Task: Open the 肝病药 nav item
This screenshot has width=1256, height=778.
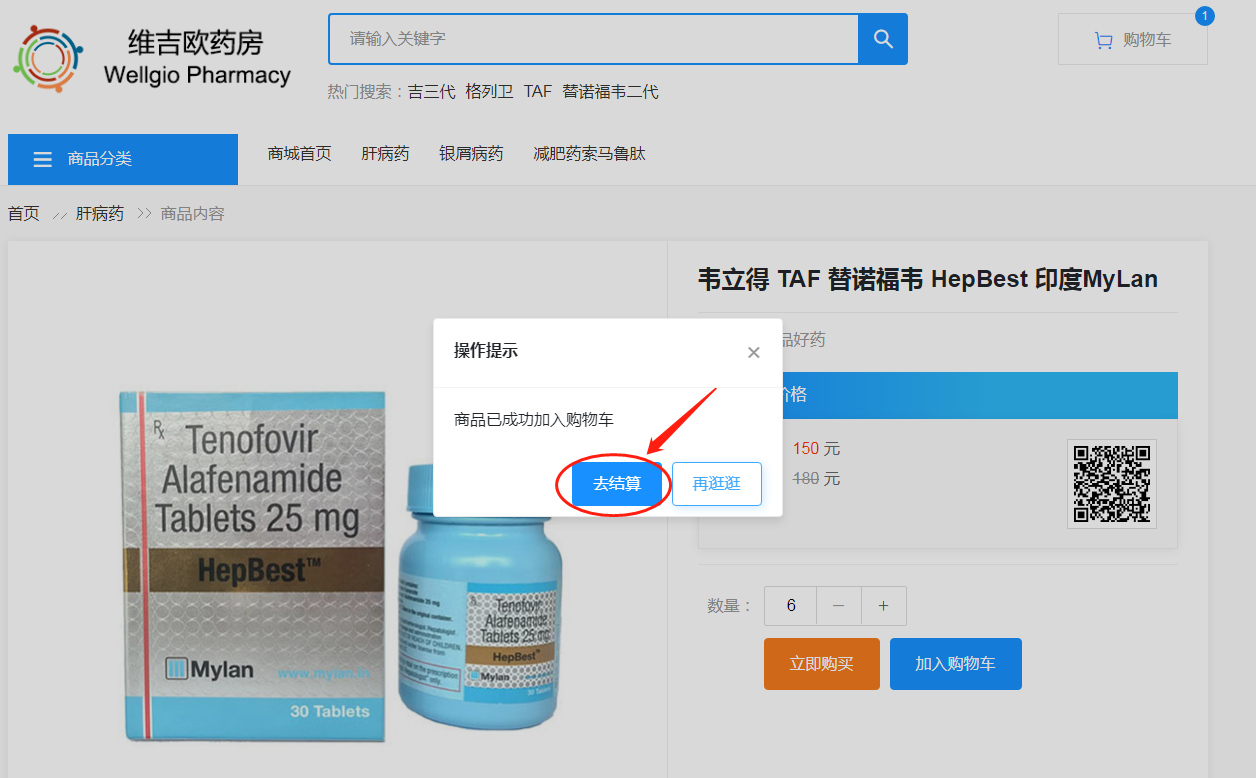Action: pos(385,154)
